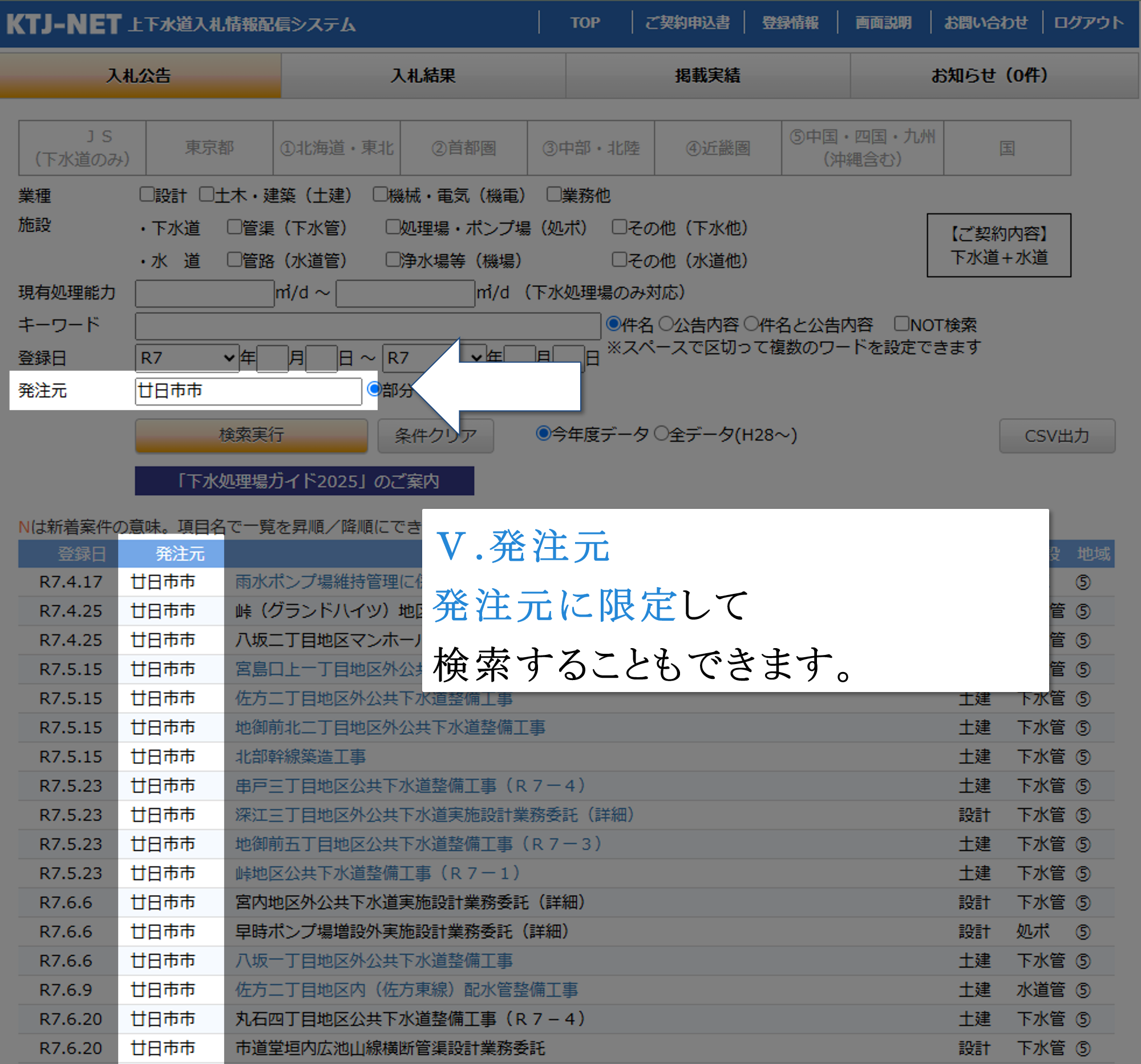Click 検索実行 search button

point(251,435)
